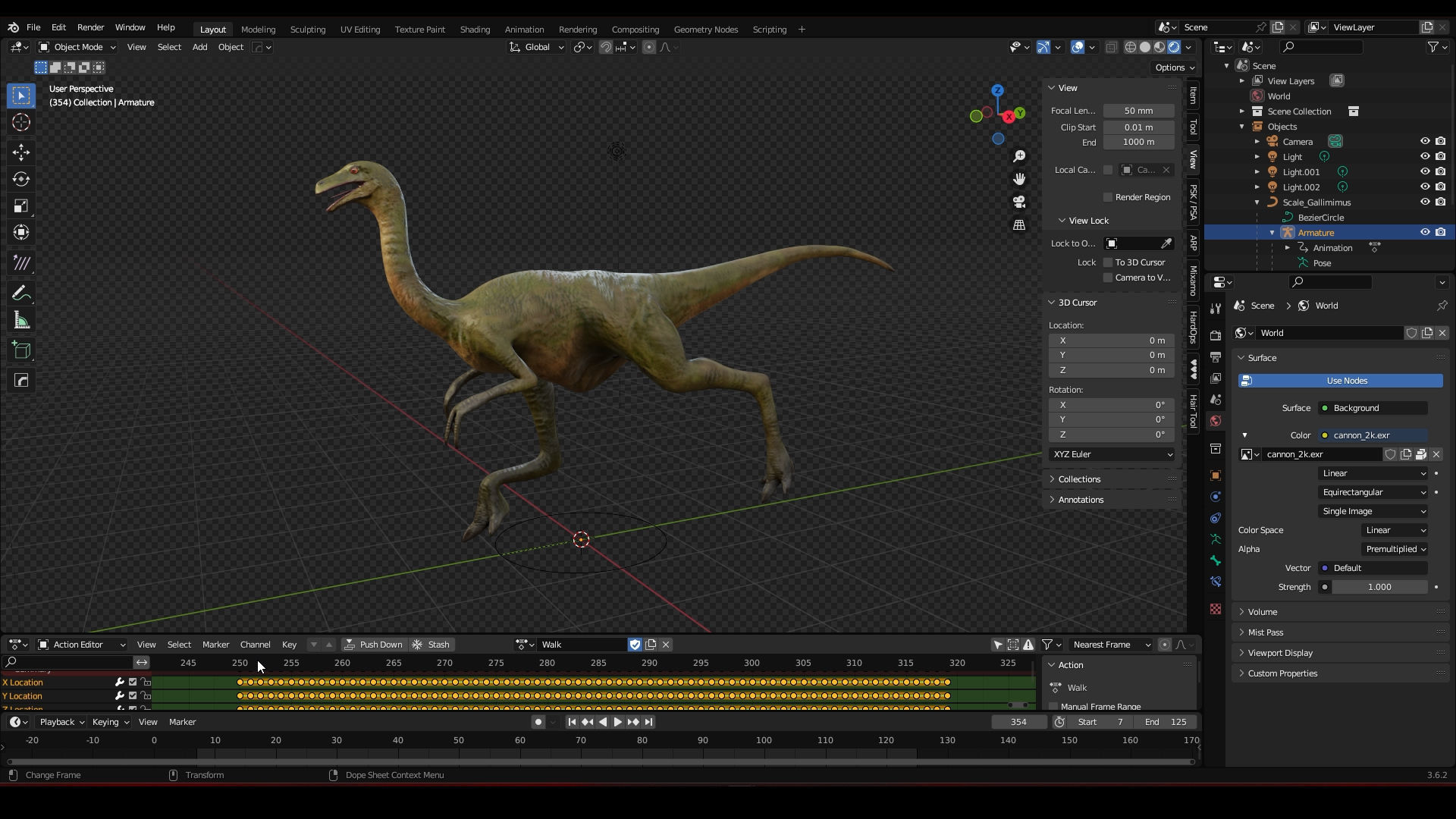Image resolution: width=1456 pixels, height=819 pixels.
Task: Jump to the timeline's start frame
Action: pyautogui.click(x=572, y=722)
